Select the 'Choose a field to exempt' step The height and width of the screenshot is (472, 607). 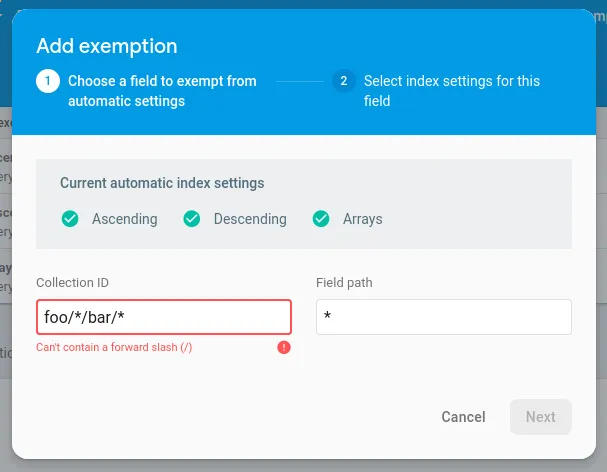click(x=162, y=90)
